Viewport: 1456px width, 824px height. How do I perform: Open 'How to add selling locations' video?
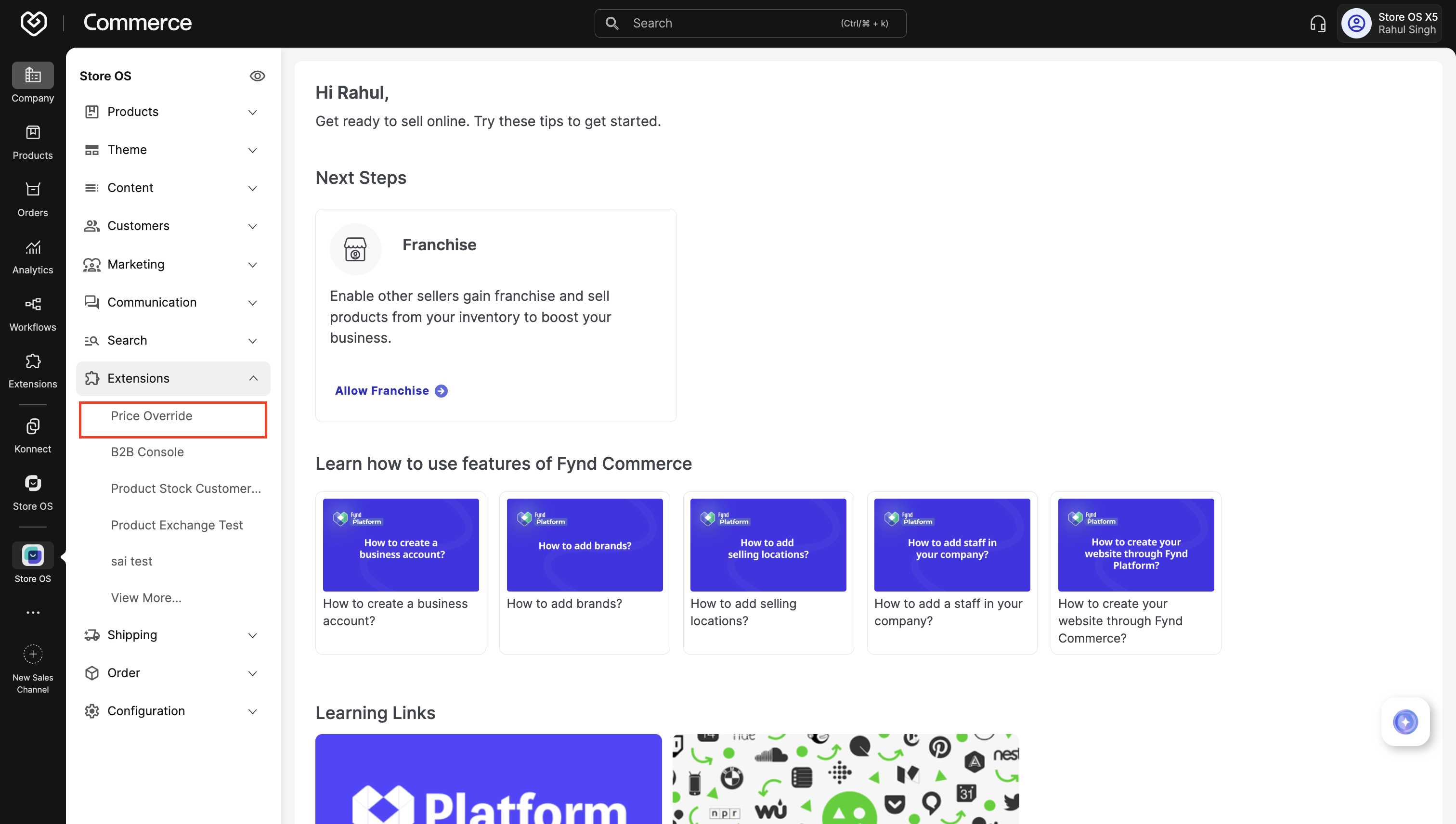768,573
